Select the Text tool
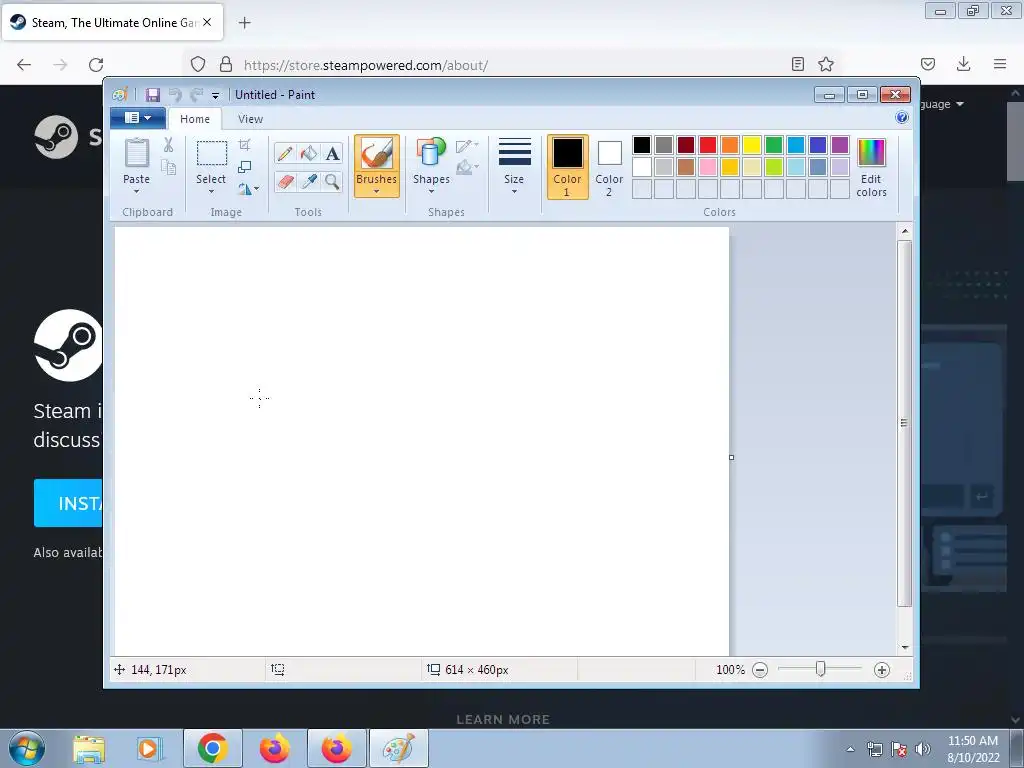The width and height of the screenshot is (1024, 768). (332, 153)
